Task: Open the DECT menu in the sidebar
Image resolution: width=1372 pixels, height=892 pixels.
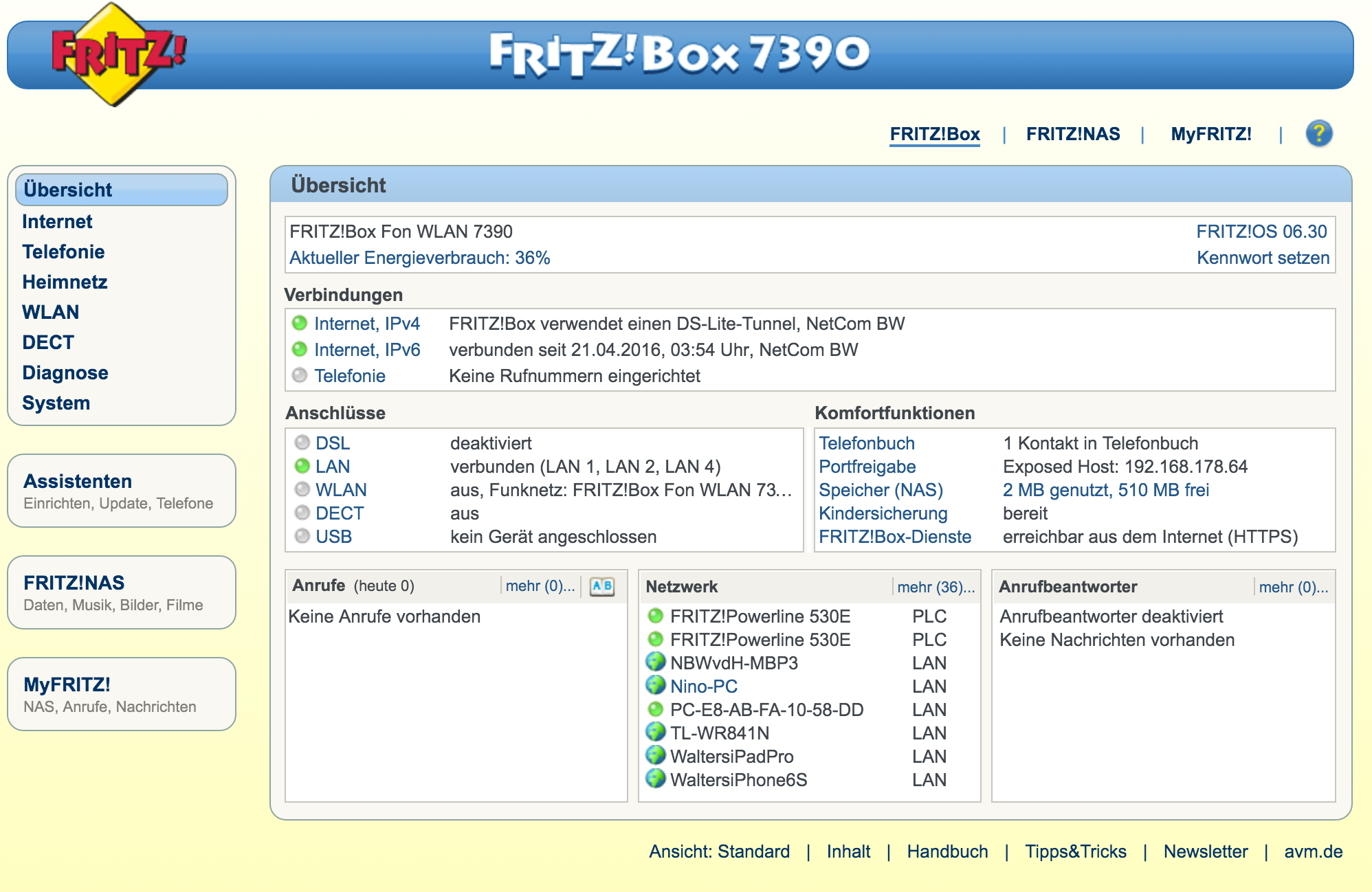Action: point(47,342)
